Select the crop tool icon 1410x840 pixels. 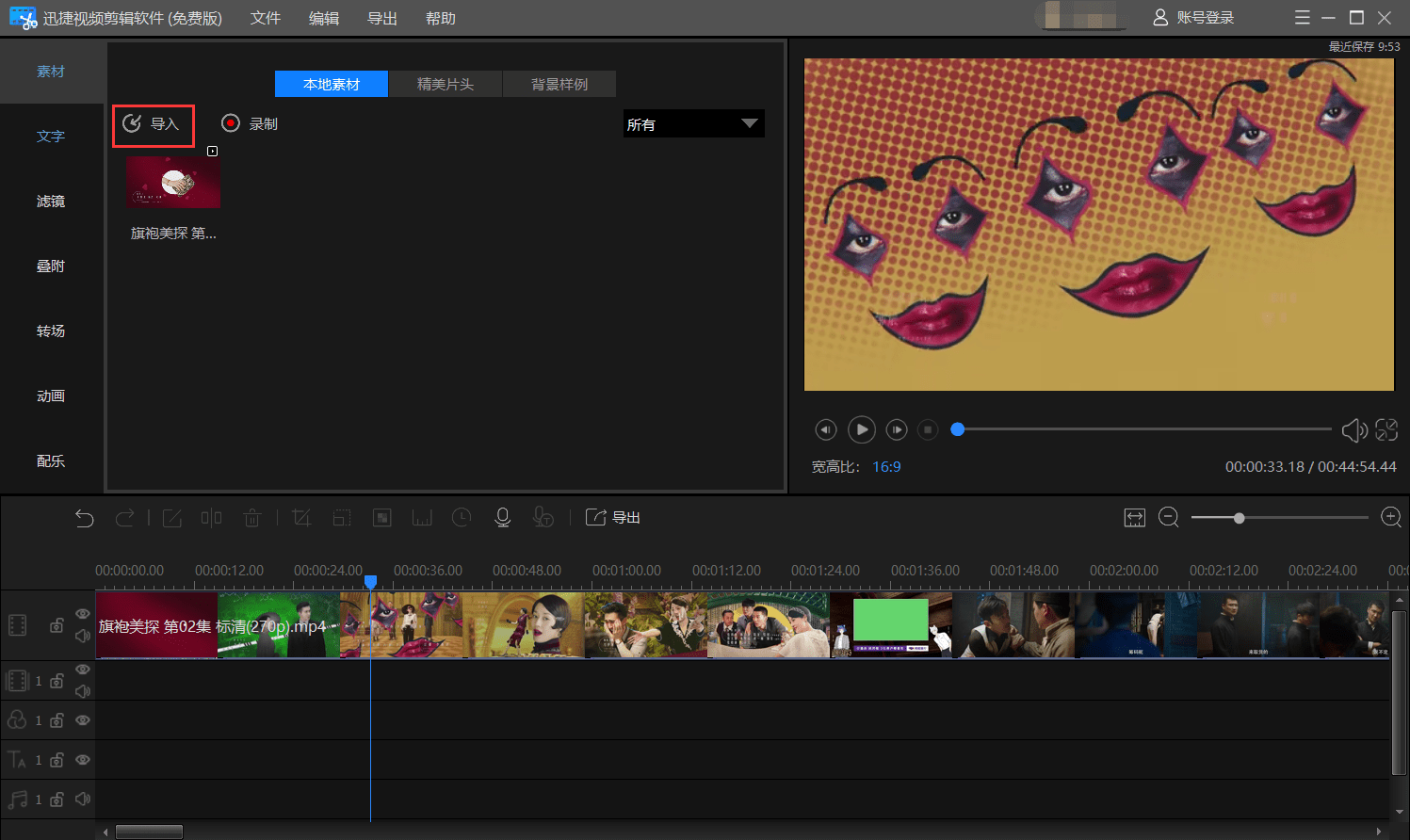pyautogui.click(x=301, y=518)
